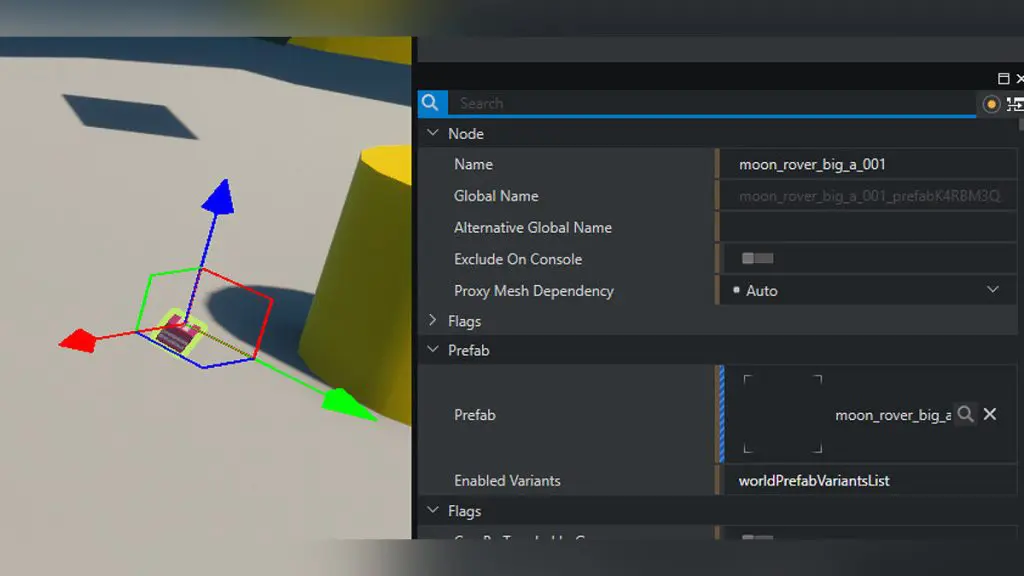Collapse the Flags section below Enabled Variants
Image resolution: width=1024 pixels, height=576 pixels.
(x=433, y=511)
